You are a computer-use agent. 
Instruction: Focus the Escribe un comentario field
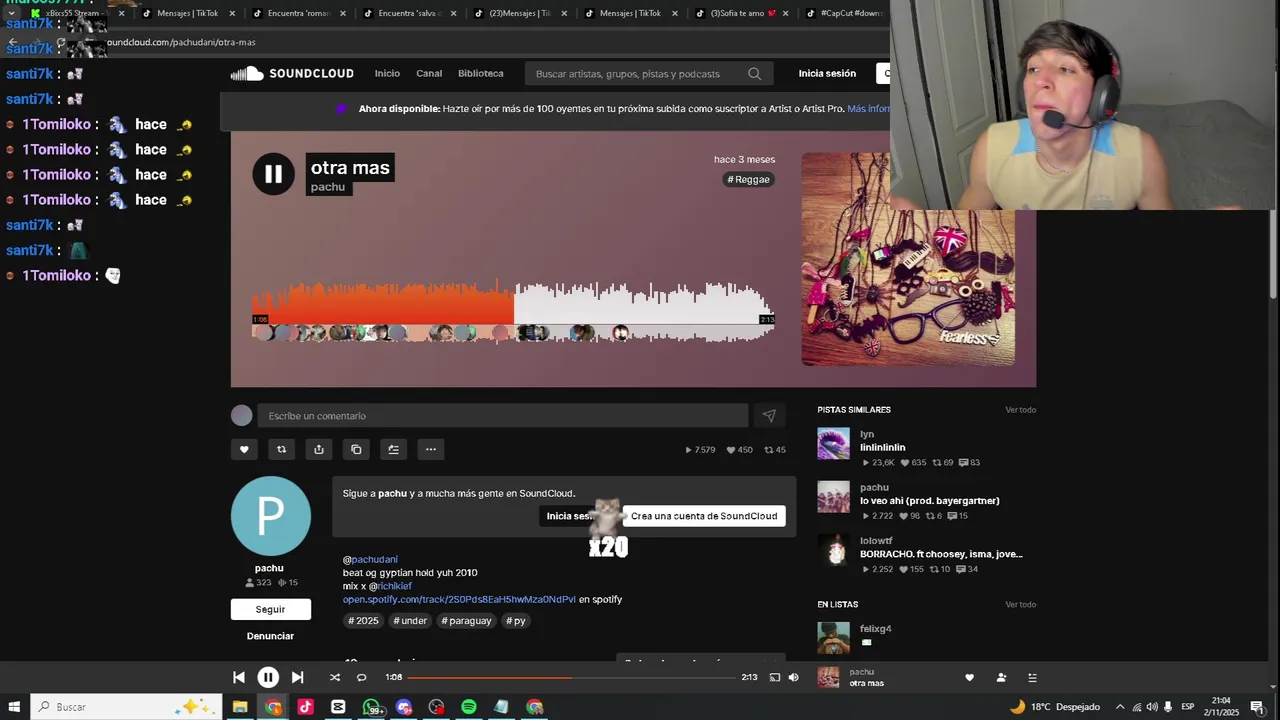point(503,416)
